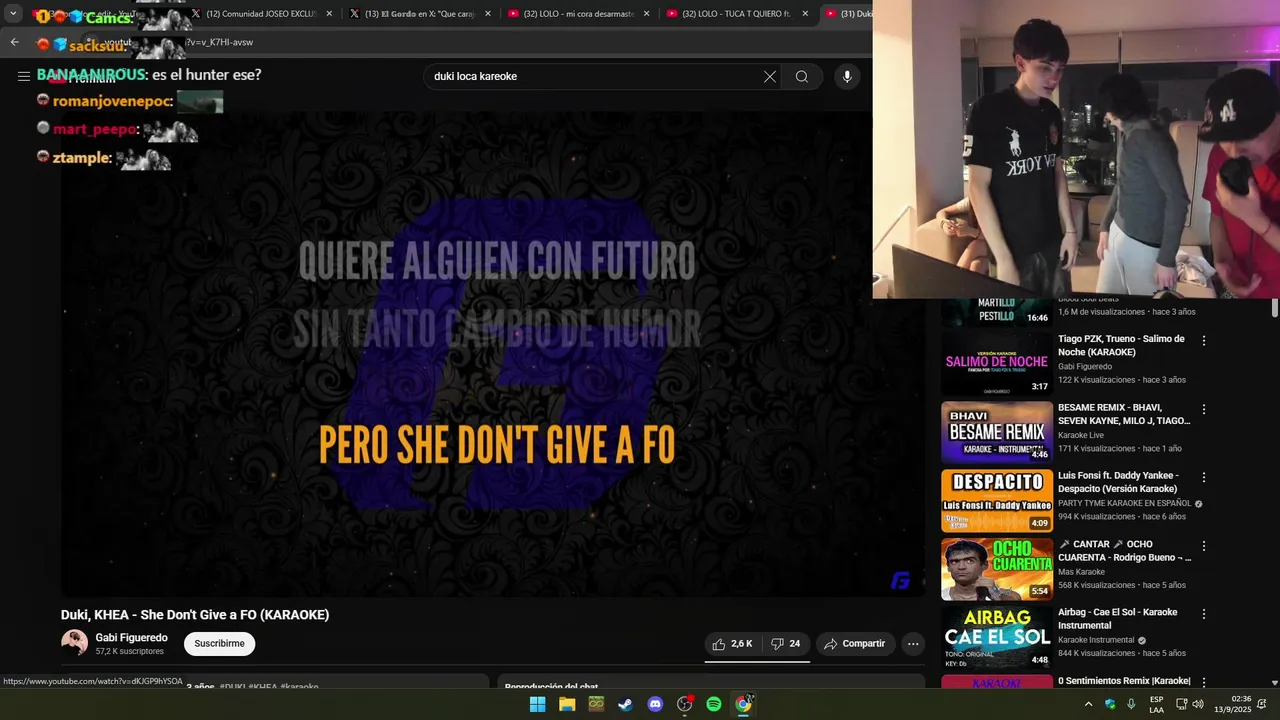Open options menu for 0 Sentimientos Remix
The image size is (1280, 720).
point(1204,682)
